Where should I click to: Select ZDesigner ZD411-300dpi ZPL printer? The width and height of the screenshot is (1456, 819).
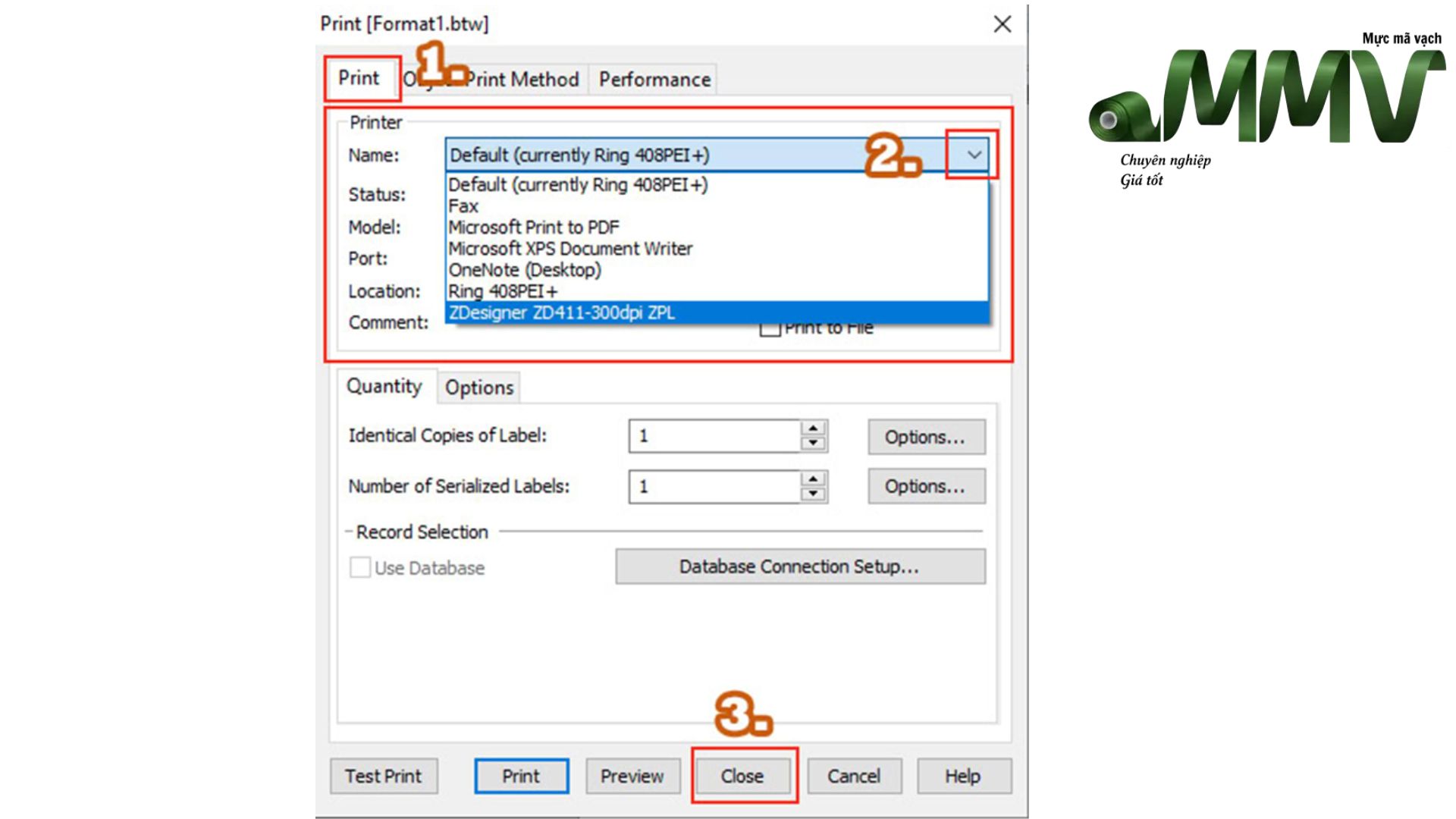pos(717,312)
